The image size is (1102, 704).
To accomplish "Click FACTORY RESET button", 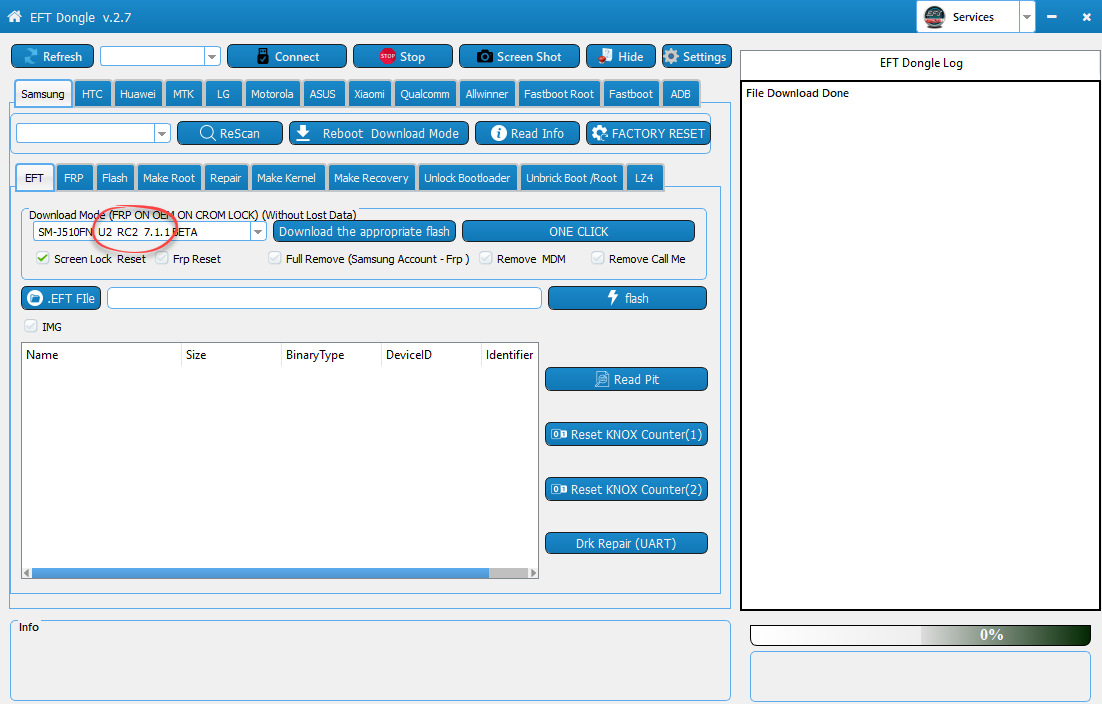I will click(x=648, y=133).
